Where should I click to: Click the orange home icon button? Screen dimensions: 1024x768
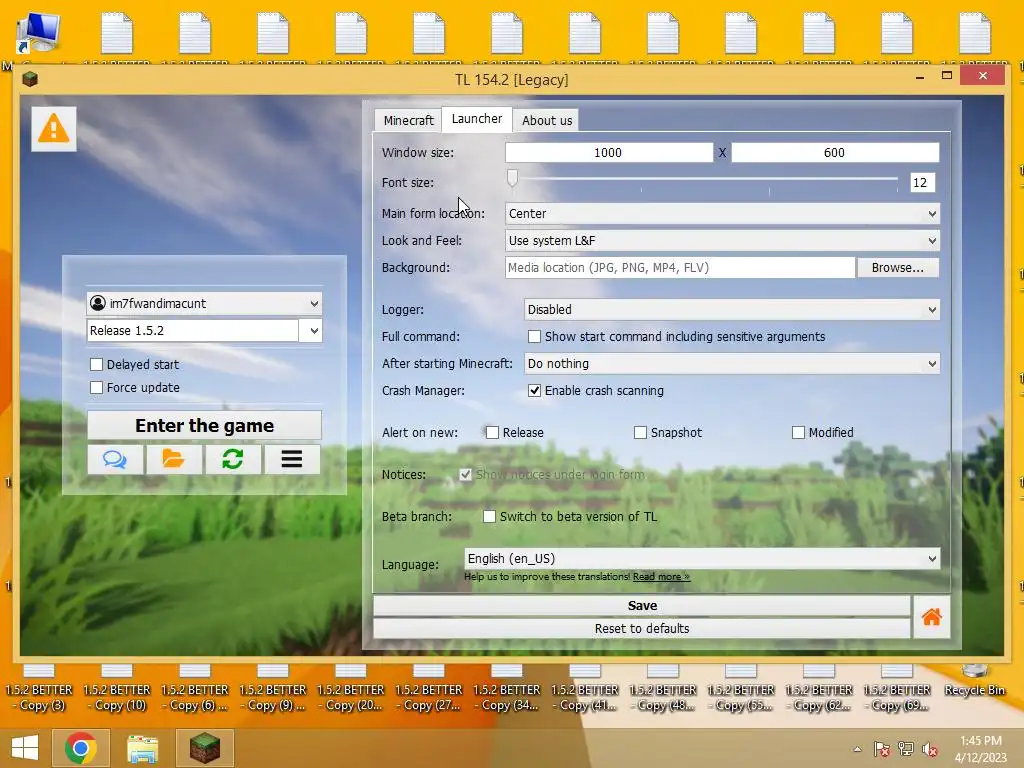(x=931, y=616)
